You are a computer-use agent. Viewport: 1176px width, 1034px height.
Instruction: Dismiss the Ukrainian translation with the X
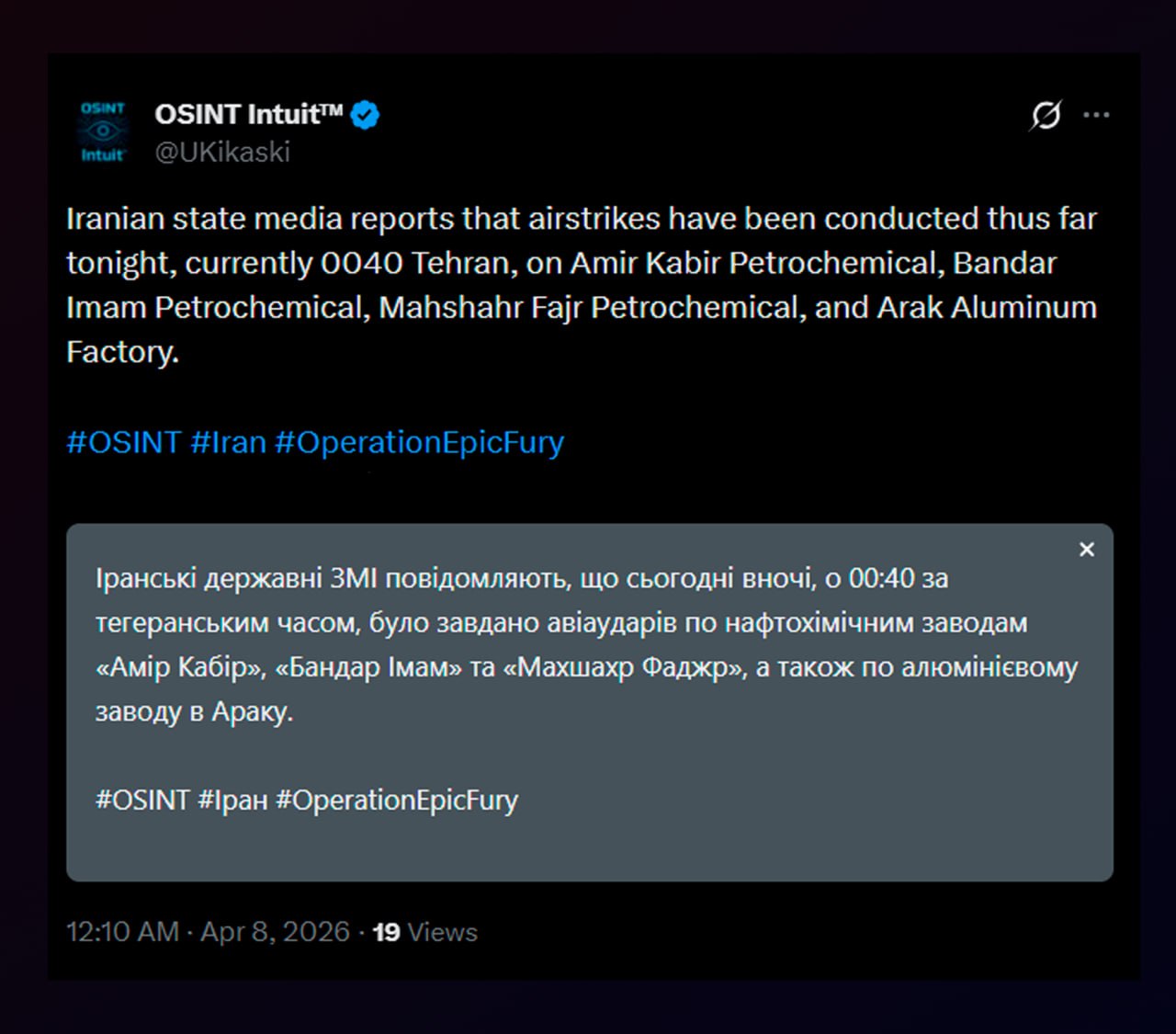click(1087, 550)
